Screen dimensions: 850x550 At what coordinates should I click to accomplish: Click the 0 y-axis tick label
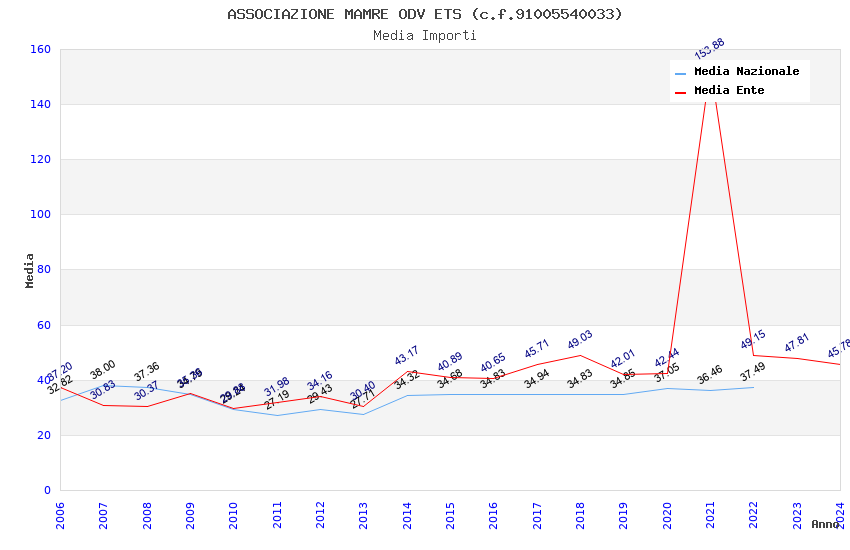coord(47,490)
